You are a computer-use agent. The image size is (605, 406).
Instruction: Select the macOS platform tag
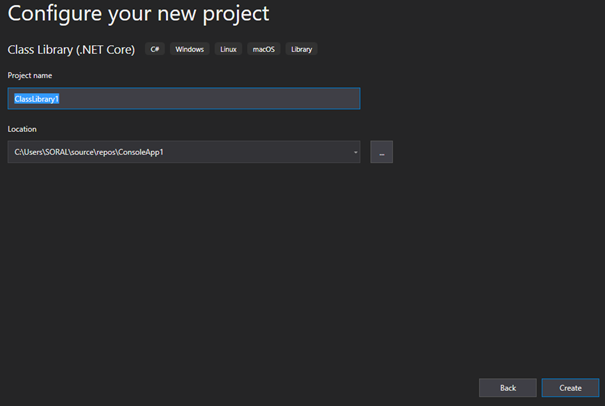coord(264,49)
